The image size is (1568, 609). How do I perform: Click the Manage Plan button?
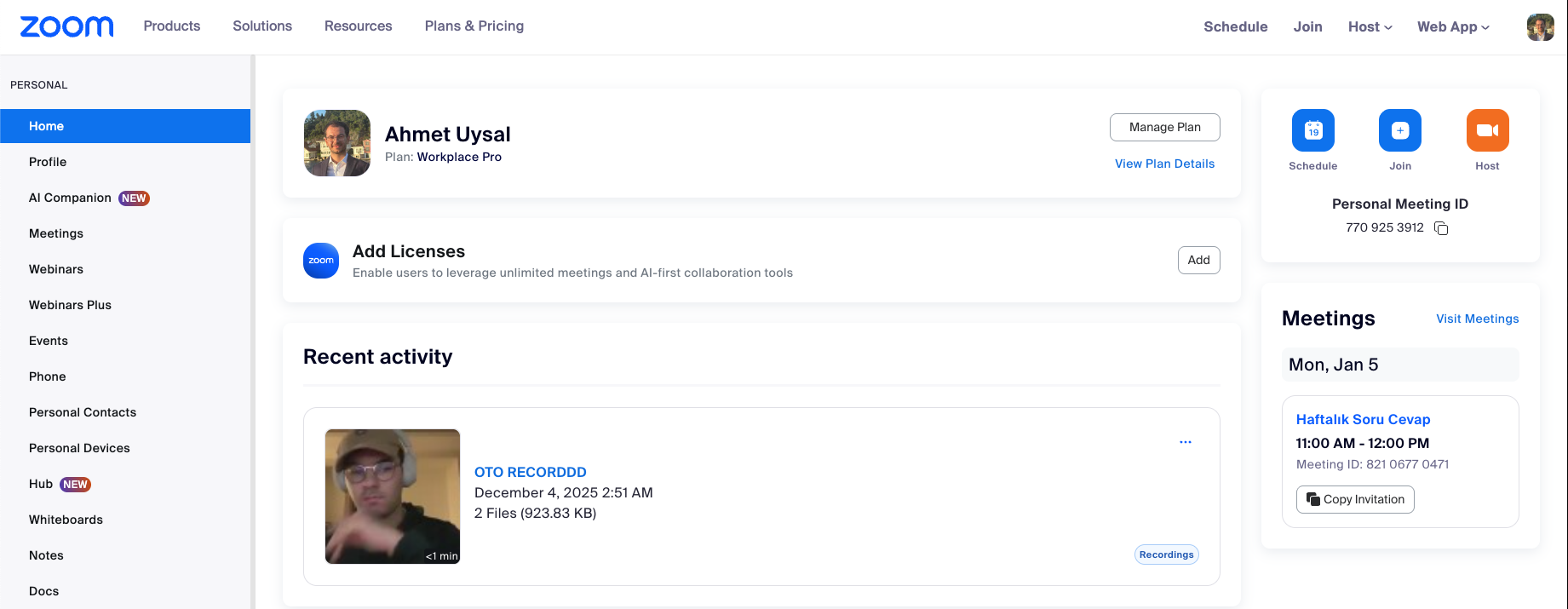tap(1164, 127)
